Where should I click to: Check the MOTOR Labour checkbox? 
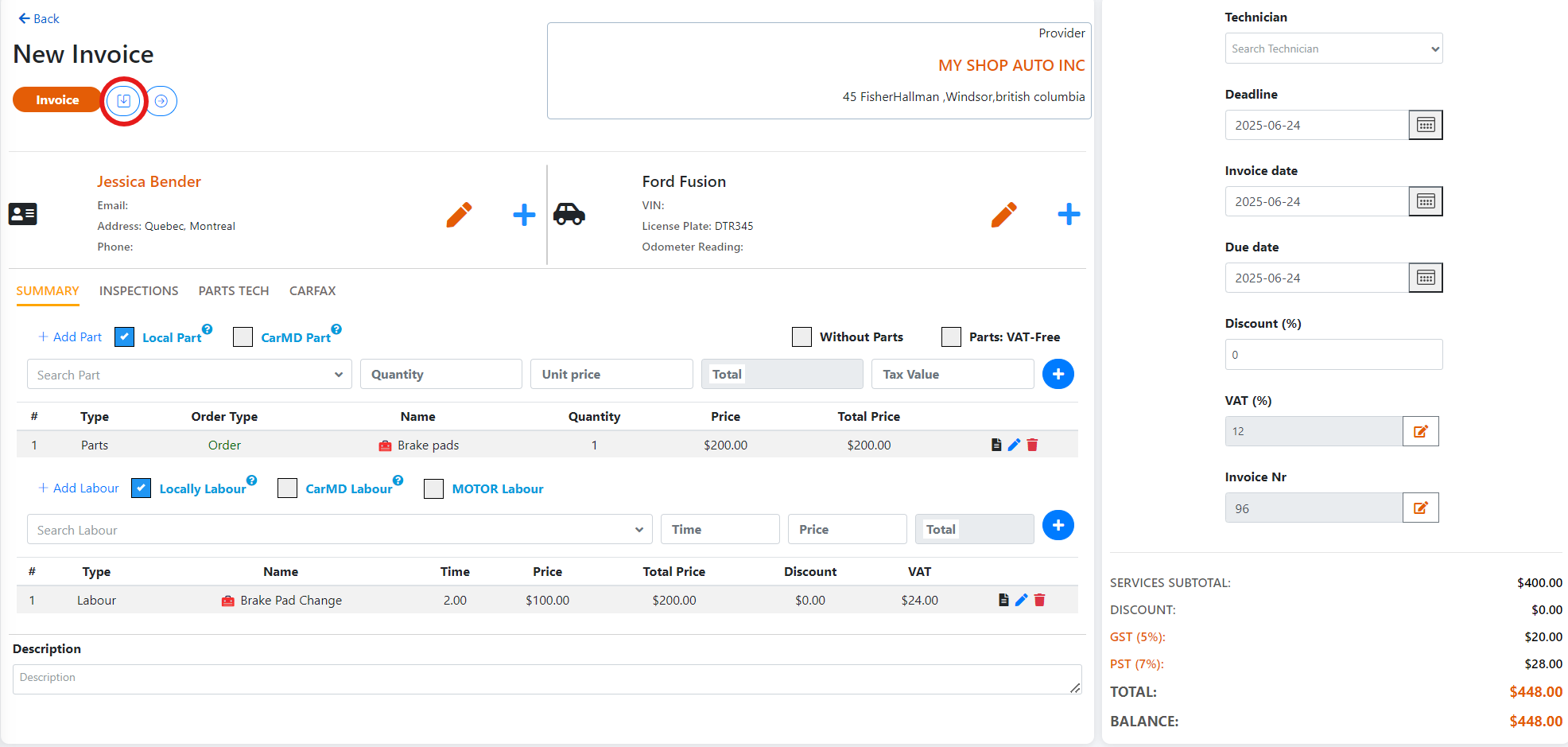tap(433, 488)
